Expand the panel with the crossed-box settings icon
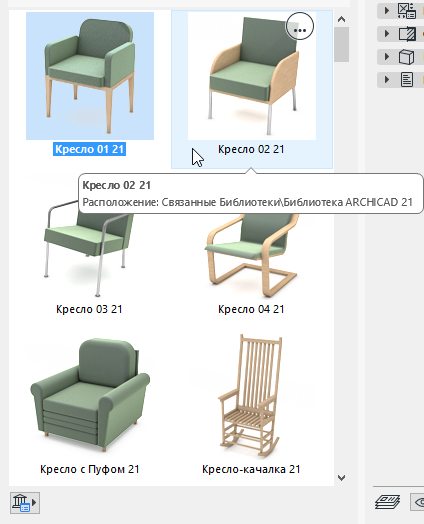Screen dimensions: 424x524 coord(387,10)
